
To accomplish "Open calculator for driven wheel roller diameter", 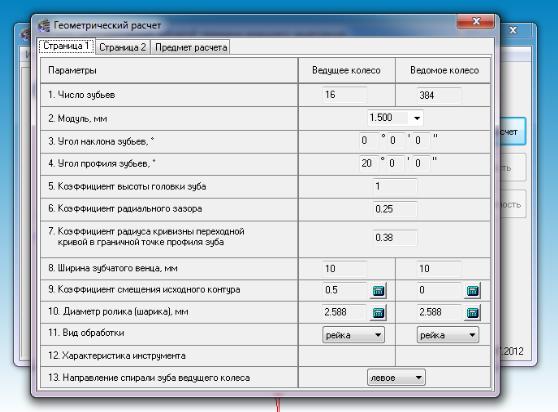I will (472, 312).
